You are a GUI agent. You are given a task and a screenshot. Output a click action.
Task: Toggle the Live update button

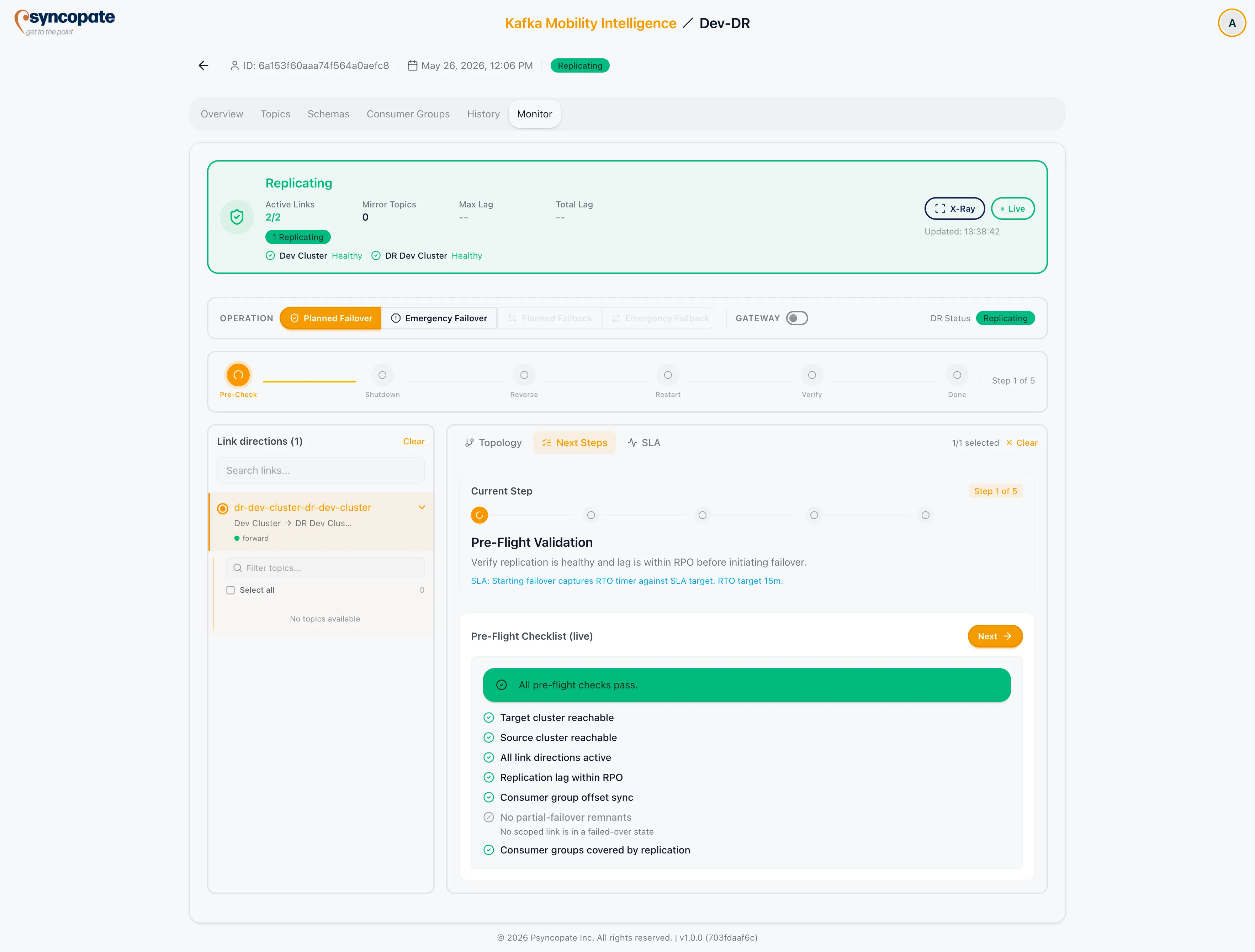1012,209
